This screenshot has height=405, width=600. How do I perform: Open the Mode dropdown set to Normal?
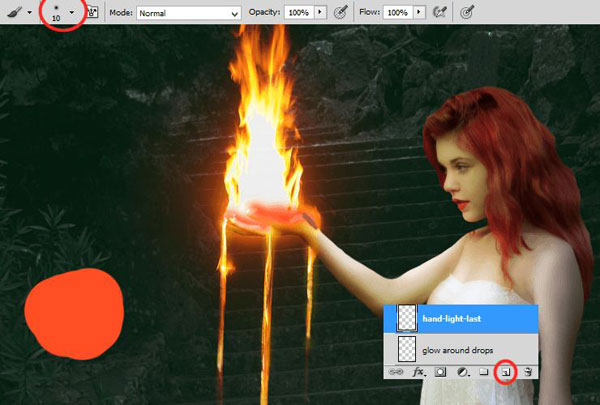click(x=189, y=13)
